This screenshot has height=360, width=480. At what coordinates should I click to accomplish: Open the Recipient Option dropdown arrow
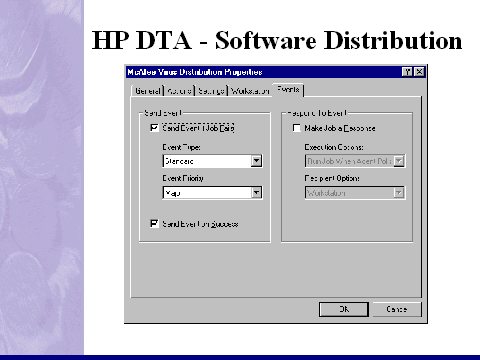coord(399,193)
